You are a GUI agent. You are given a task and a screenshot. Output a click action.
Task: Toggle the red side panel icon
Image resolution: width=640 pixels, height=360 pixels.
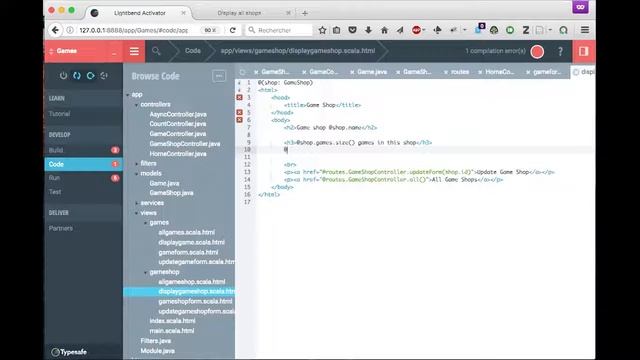[583, 51]
